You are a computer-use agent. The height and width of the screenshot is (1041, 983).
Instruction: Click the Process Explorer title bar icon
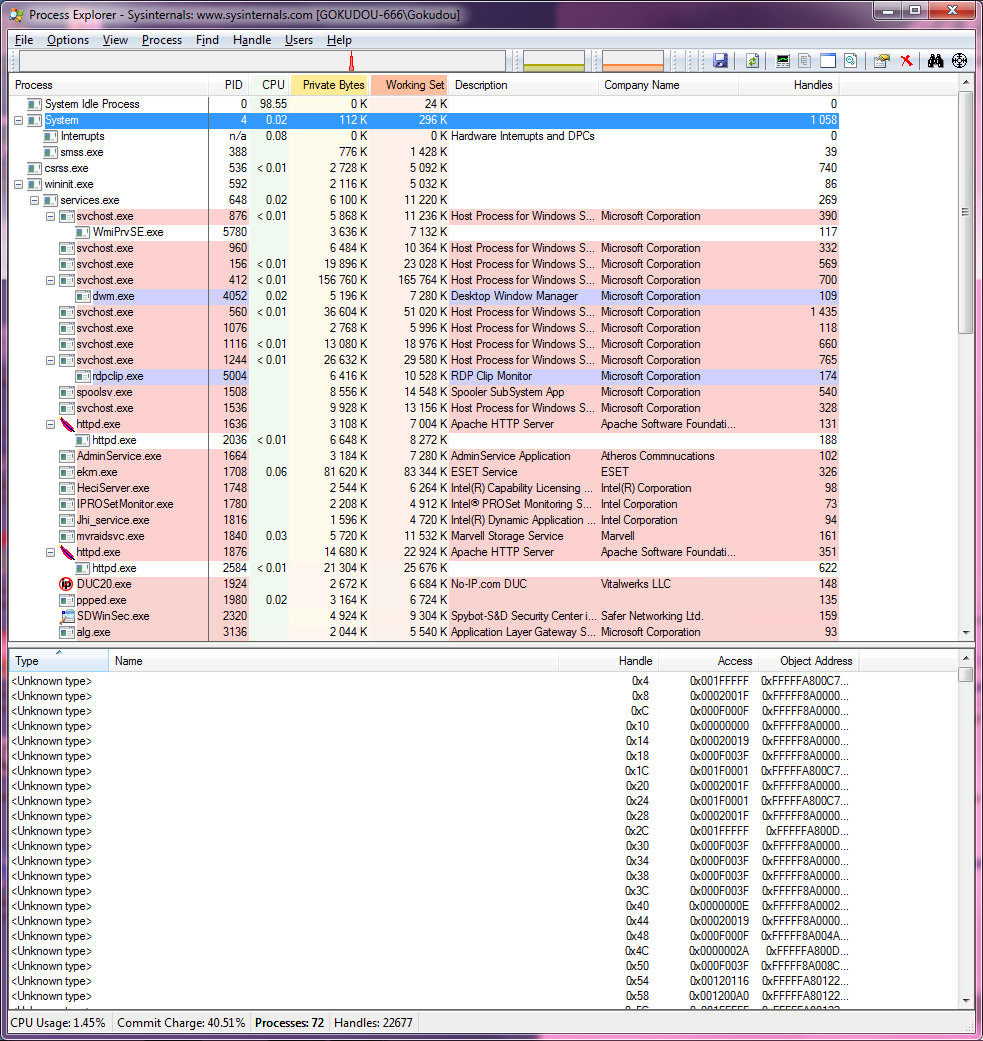tap(17, 14)
